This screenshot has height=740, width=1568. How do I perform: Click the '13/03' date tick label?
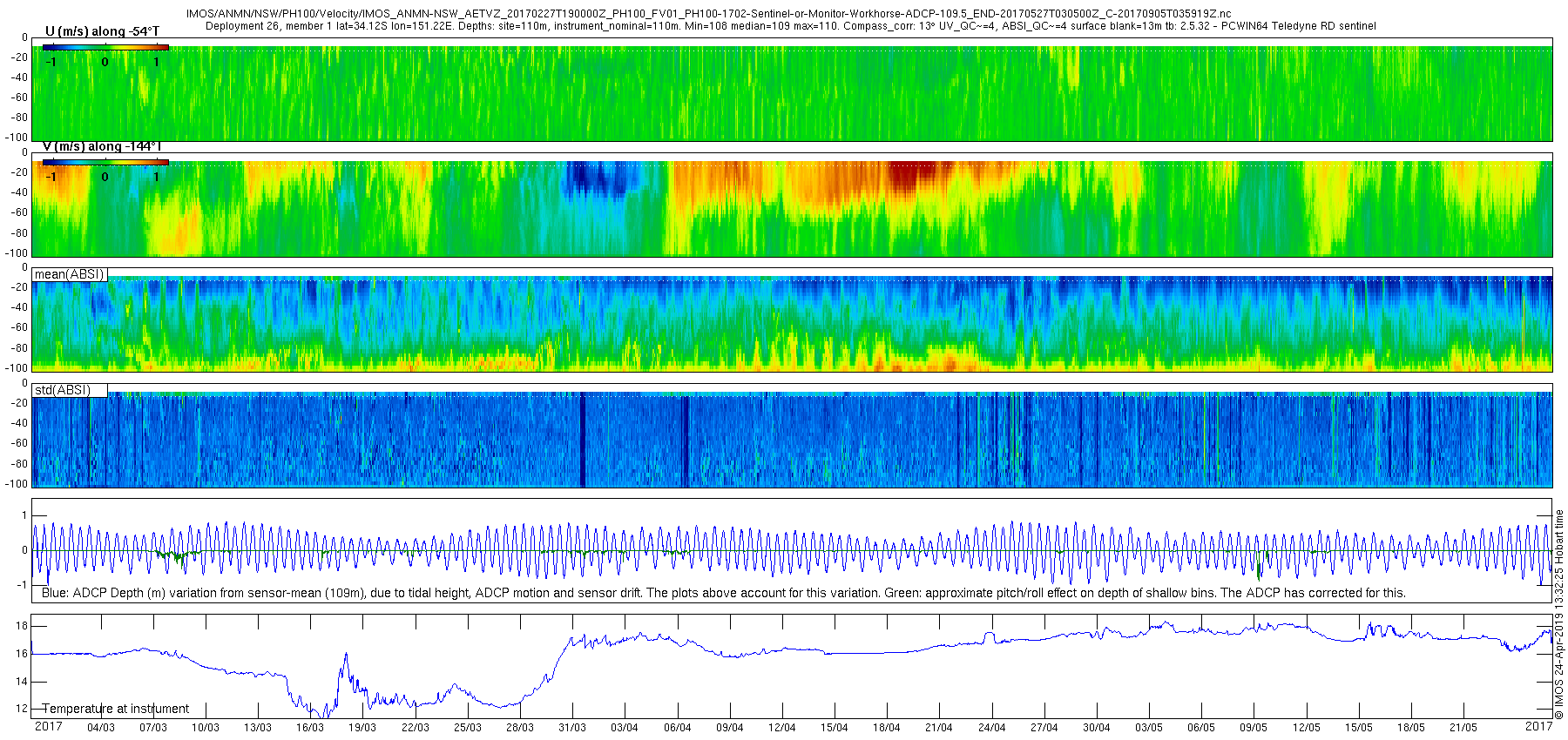258,728
